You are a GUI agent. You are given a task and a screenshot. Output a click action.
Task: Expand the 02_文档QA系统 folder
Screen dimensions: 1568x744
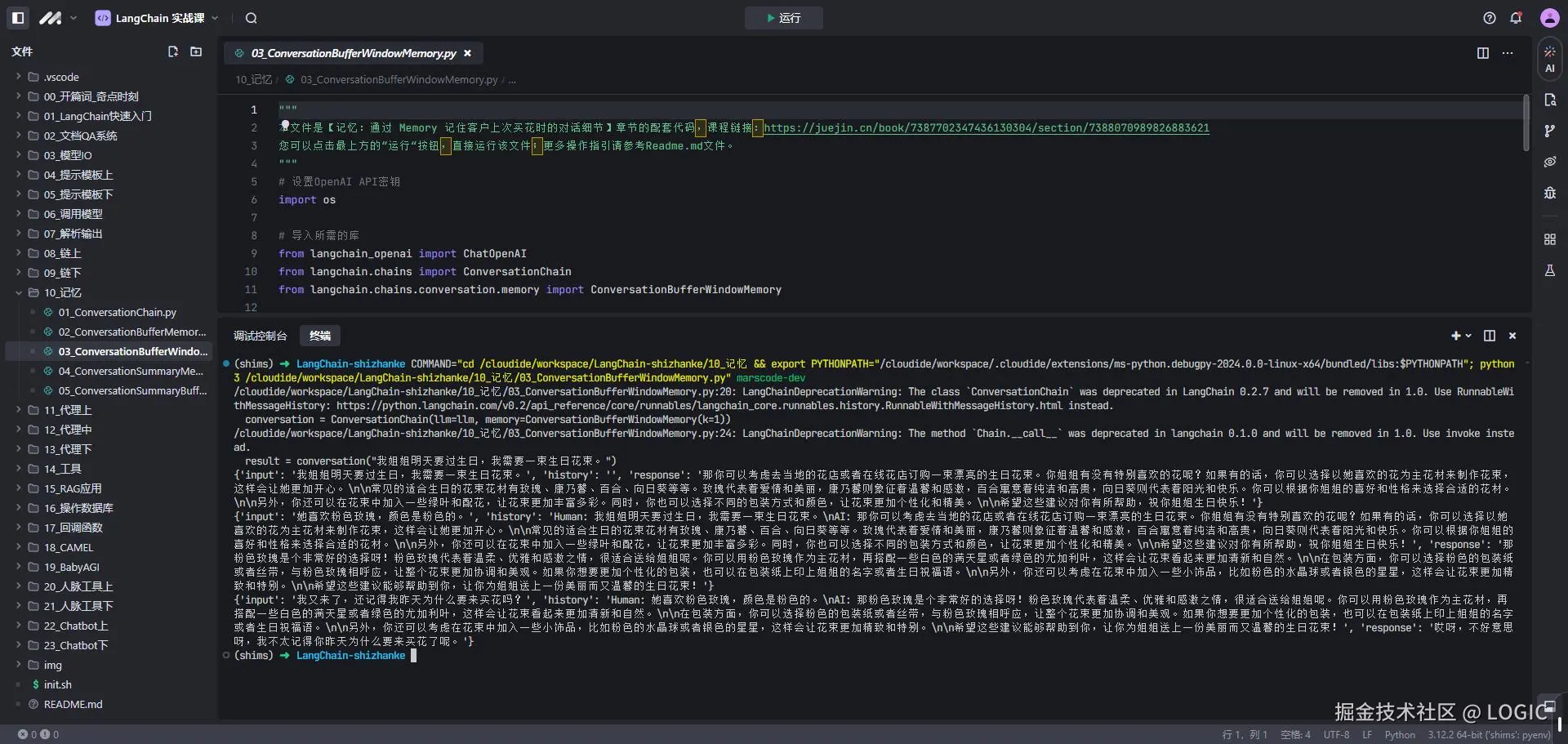tap(80, 136)
